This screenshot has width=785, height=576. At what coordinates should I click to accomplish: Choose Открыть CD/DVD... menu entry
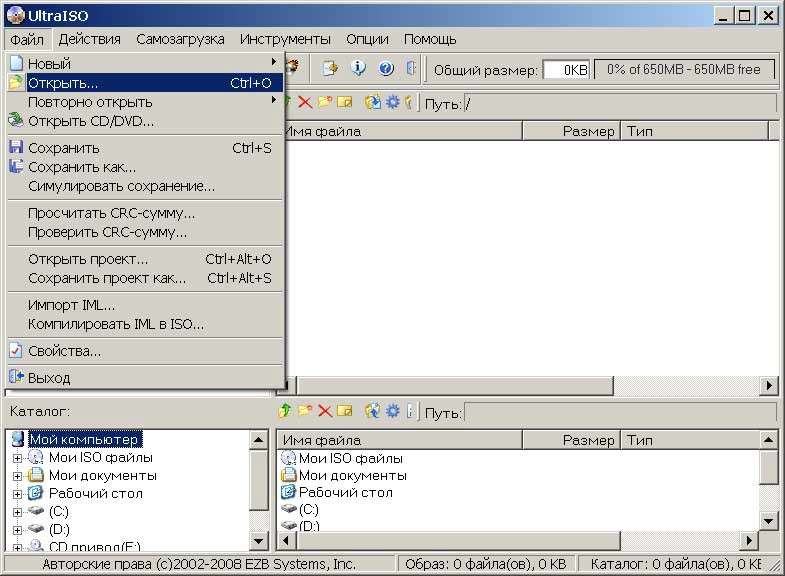pos(145,121)
